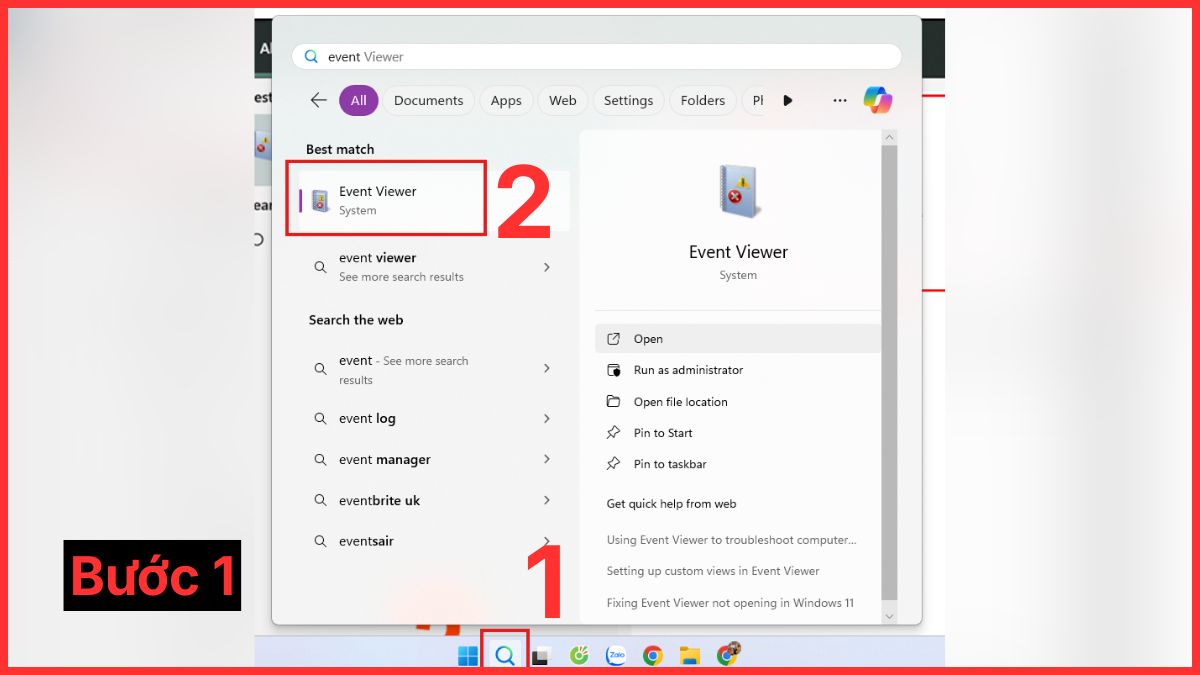Open 'Fixing Event Viewer not opening in Windows 11'
Viewport: 1200px width, 675px height.
coord(730,603)
